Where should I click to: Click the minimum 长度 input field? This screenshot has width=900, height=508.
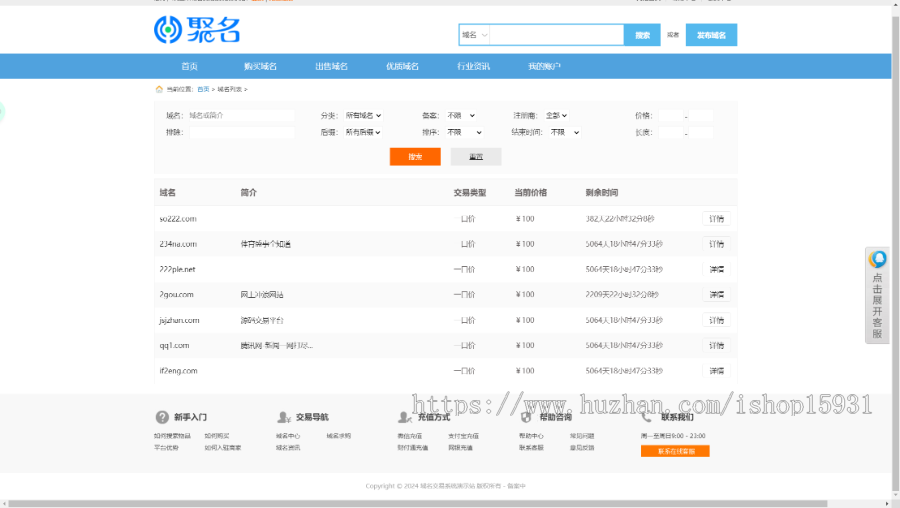(670, 132)
